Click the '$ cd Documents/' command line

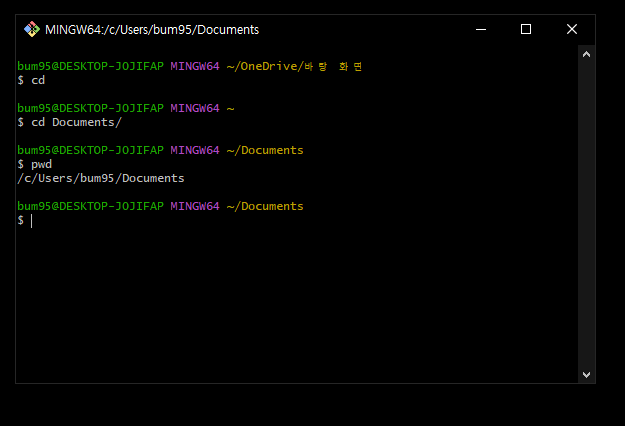tap(69, 122)
